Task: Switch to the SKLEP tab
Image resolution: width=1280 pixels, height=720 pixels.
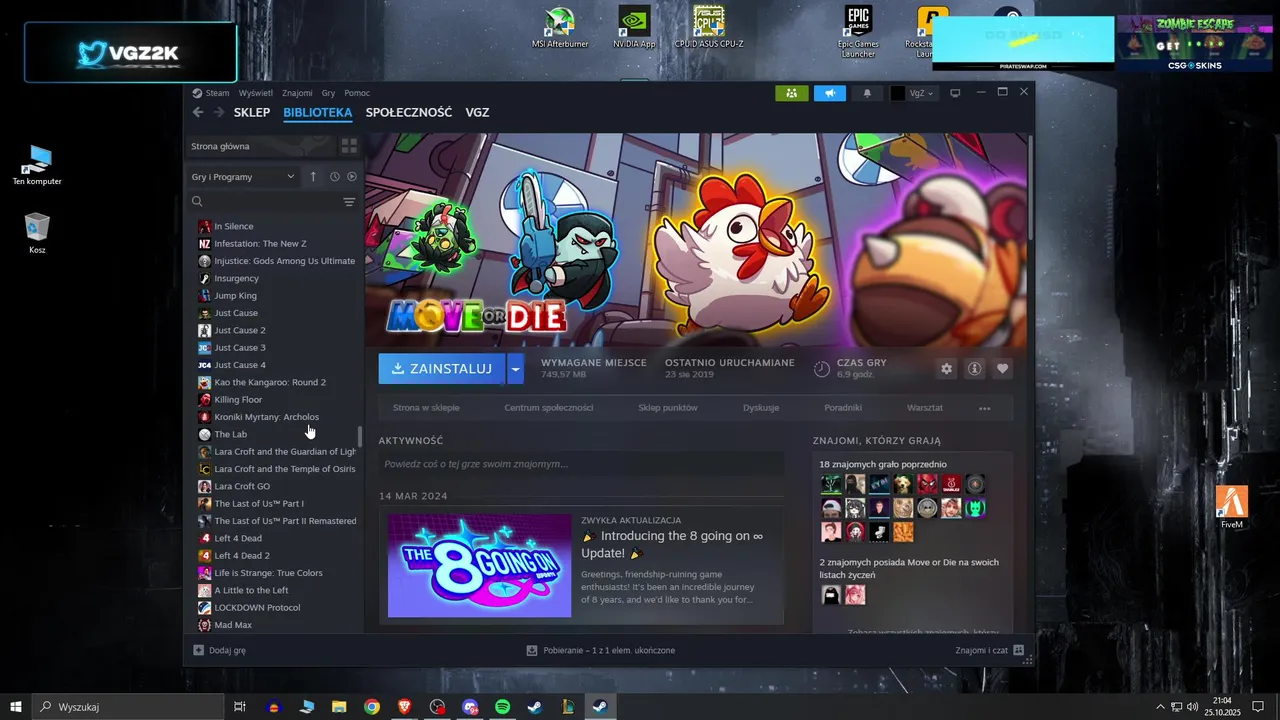Action: (x=252, y=113)
